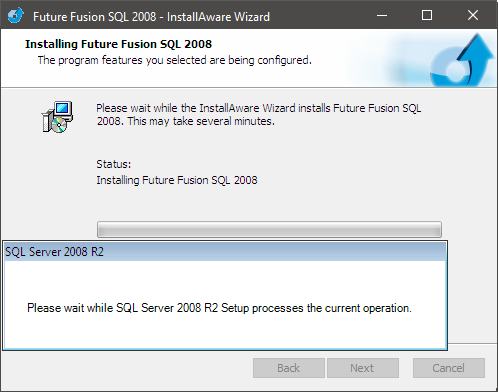Click the 'Status:' label
Image resolution: width=498 pixels, height=392 pixels.
(114, 164)
